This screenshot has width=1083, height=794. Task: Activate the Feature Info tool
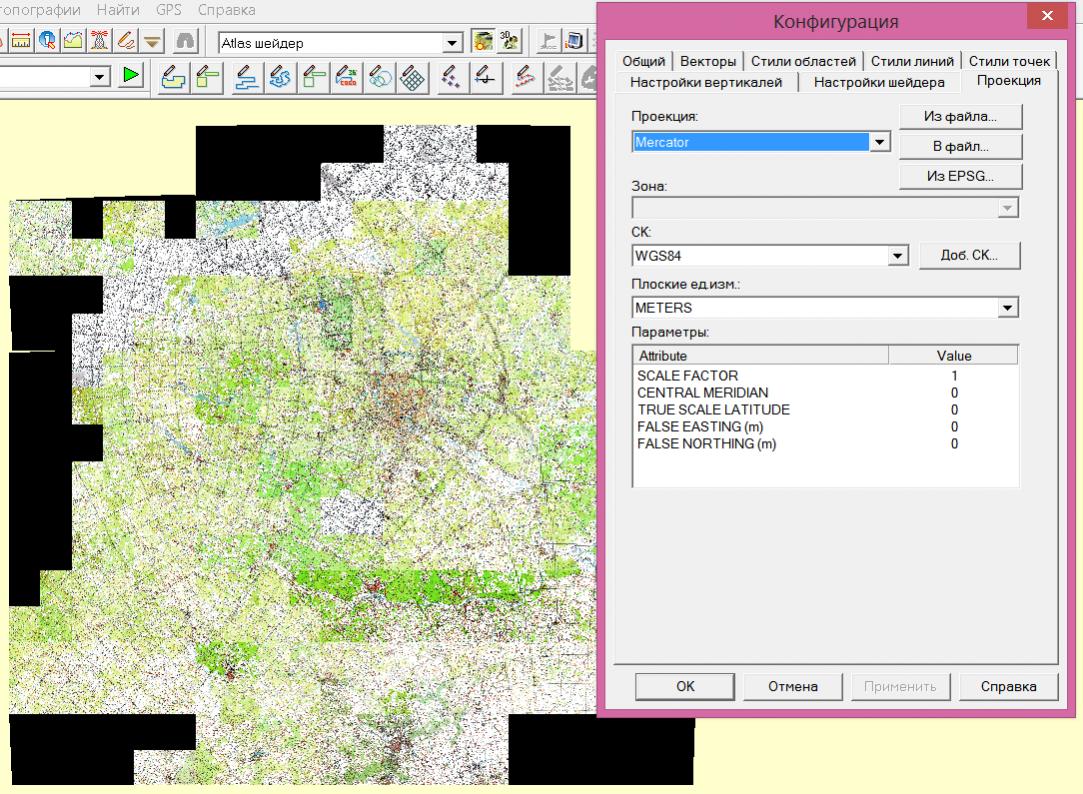pos(48,42)
